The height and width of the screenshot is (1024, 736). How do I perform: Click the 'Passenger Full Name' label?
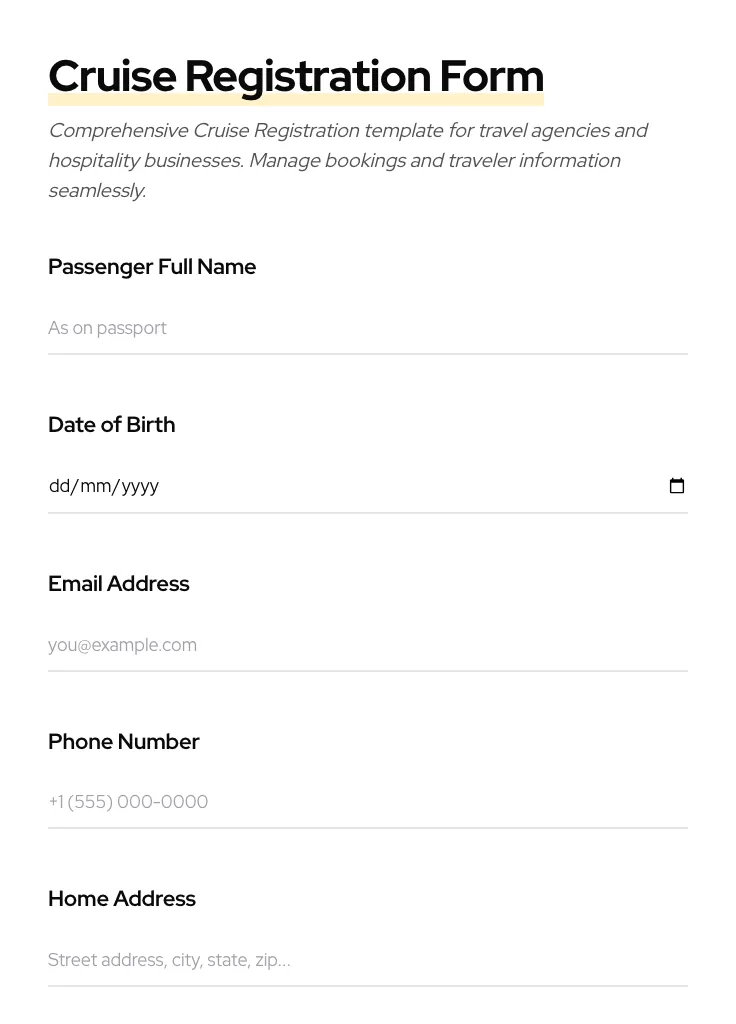point(152,267)
